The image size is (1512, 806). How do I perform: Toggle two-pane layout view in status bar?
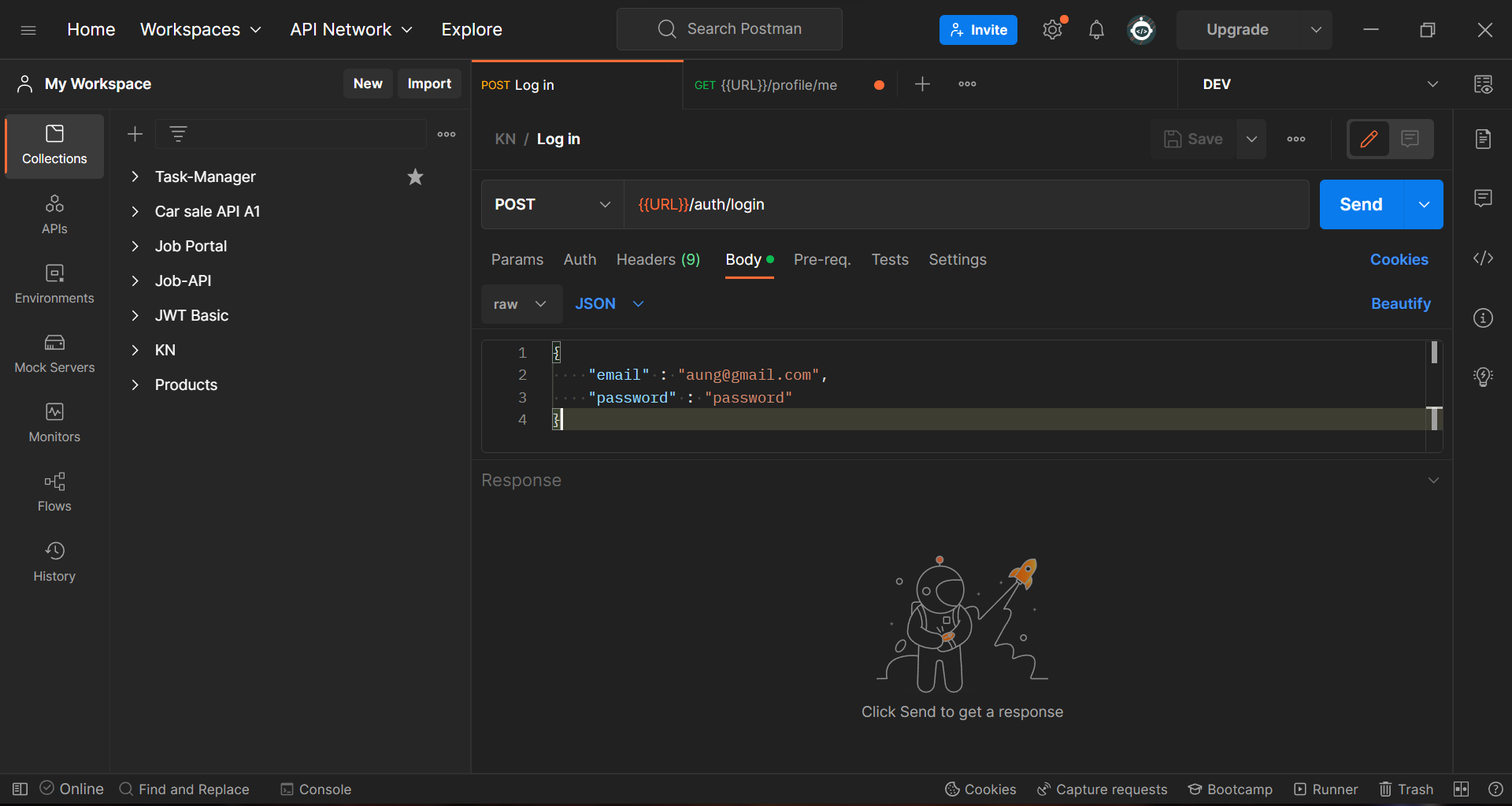[1461, 789]
